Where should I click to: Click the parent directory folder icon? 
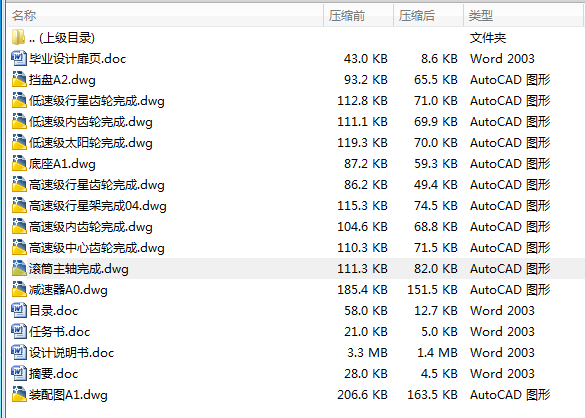[19, 37]
